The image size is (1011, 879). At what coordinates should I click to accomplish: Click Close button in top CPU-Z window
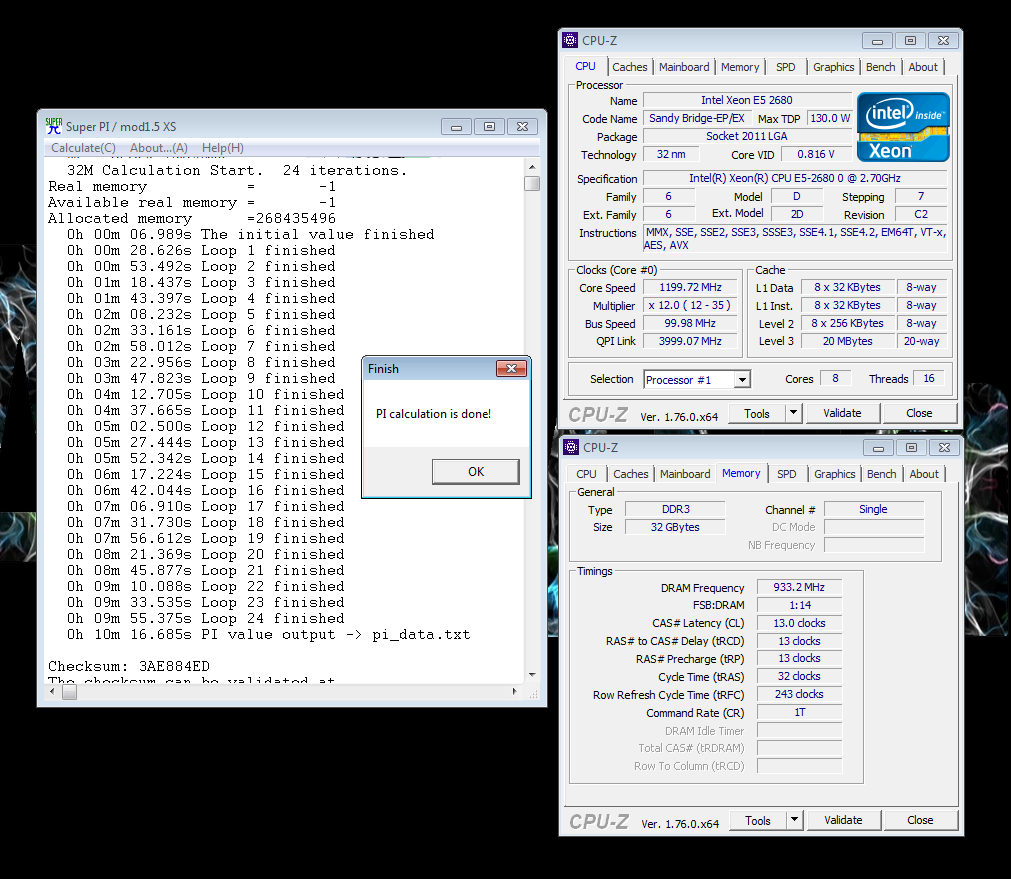919,413
